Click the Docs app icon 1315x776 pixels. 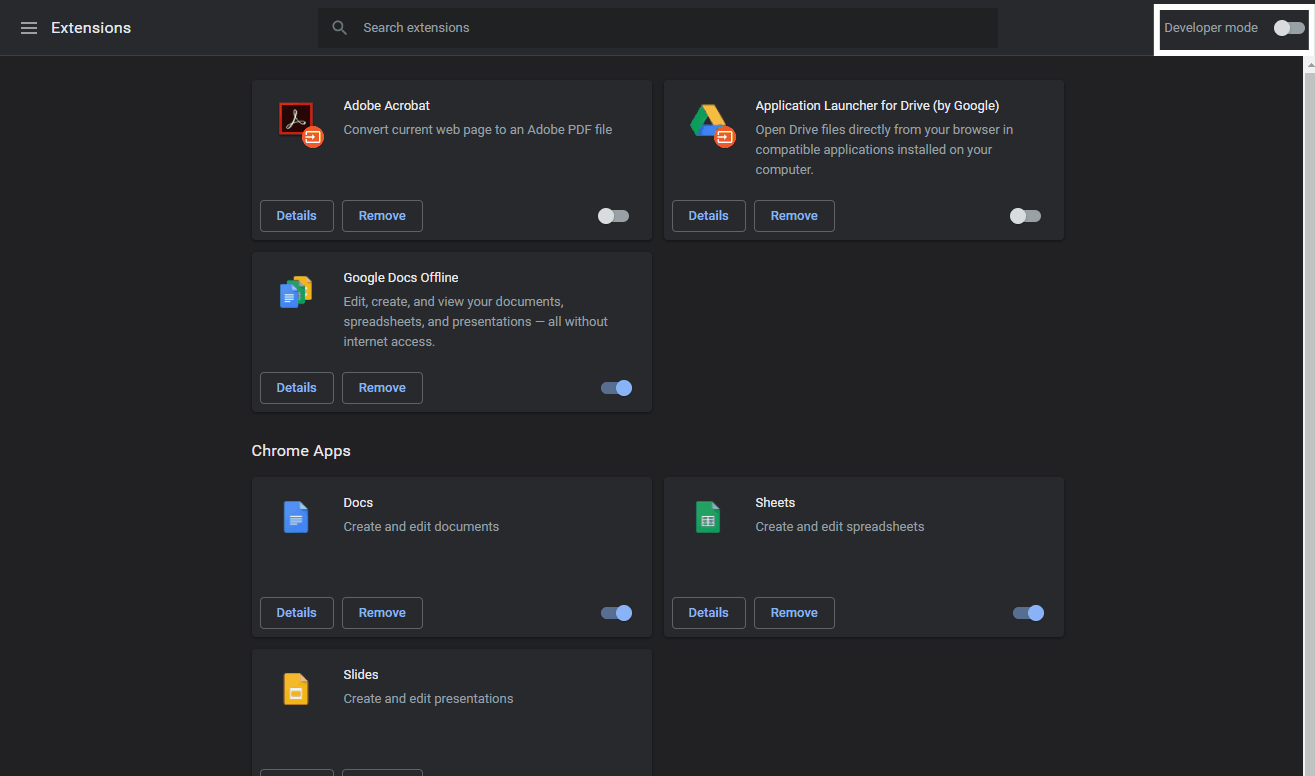[296, 517]
